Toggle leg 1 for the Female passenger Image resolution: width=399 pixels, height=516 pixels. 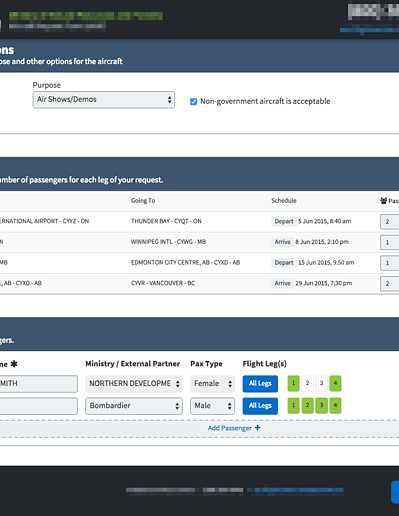294,383
